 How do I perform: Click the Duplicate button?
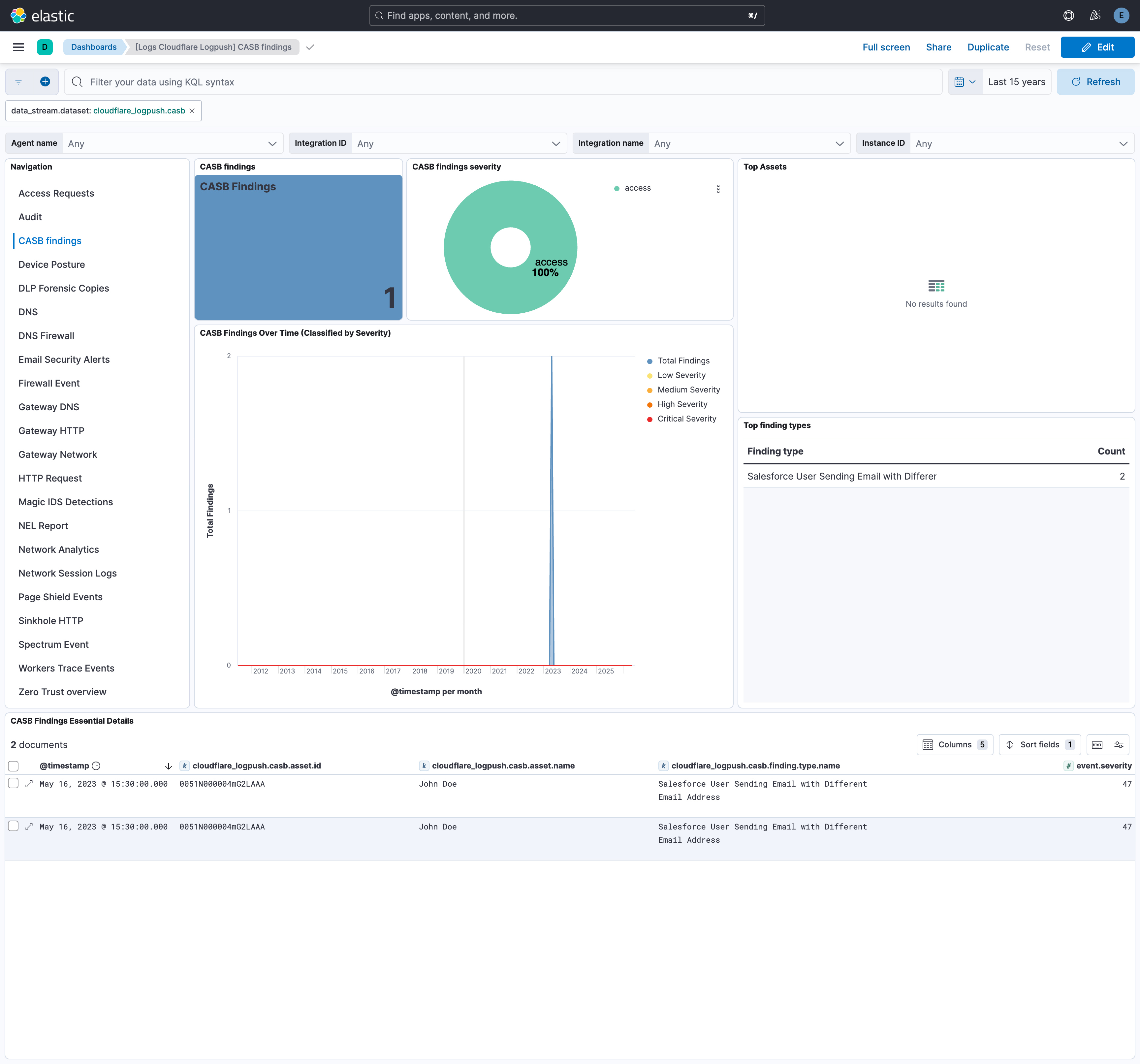point(988,47)
